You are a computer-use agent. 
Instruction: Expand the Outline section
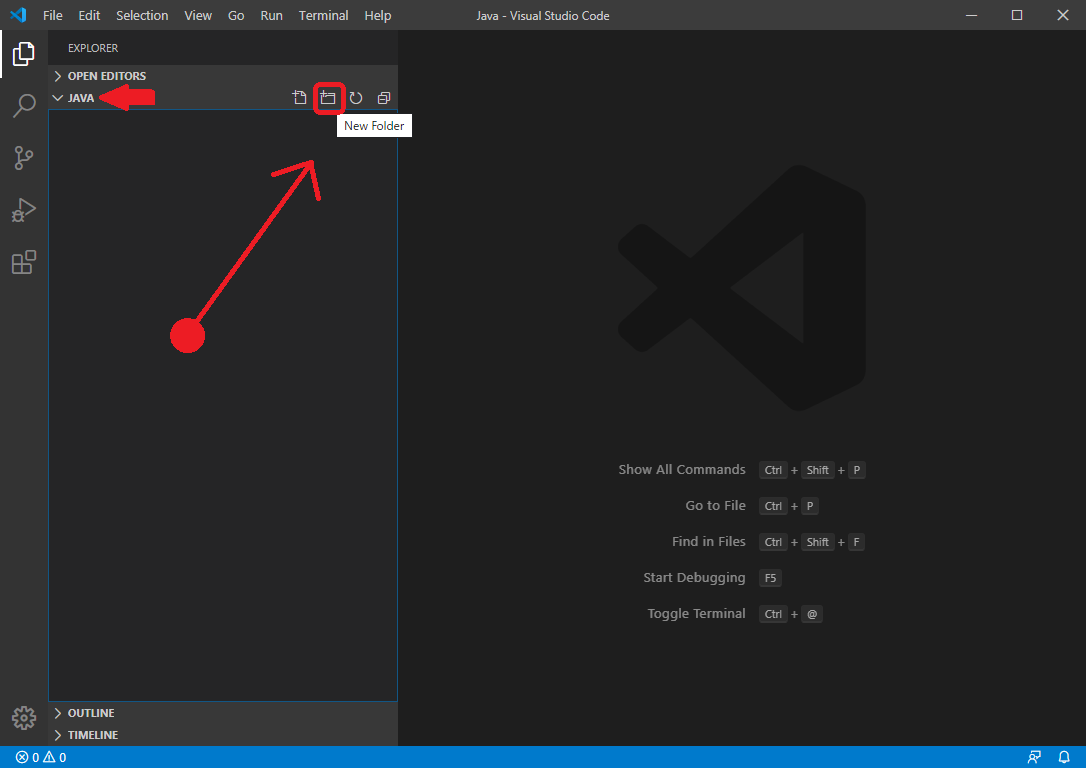point(223,713)
